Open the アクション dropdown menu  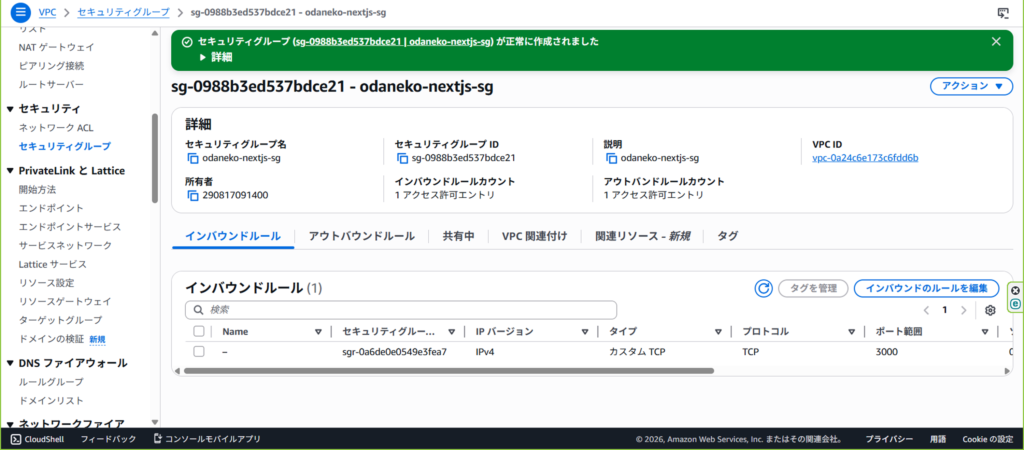tap(970, 87)
